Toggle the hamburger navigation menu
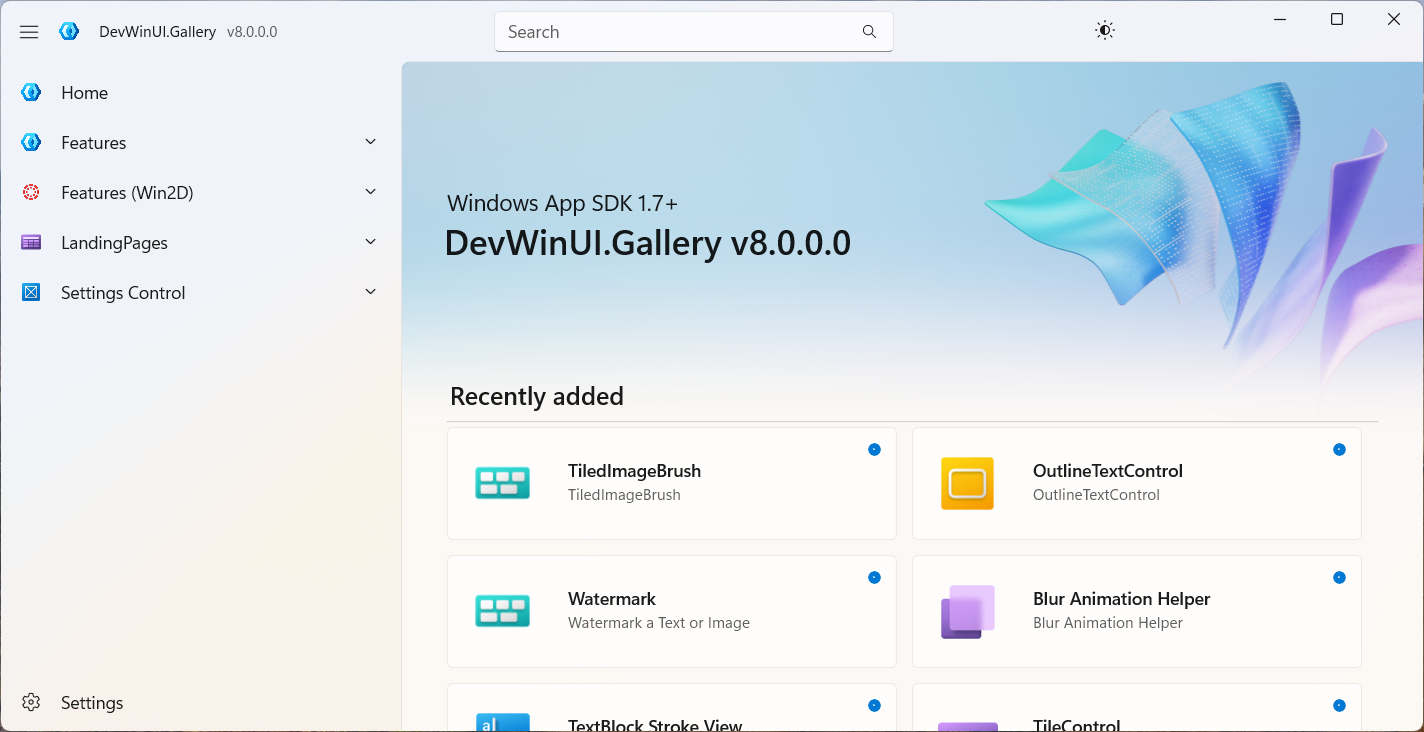The image size is (1424, 732). point(29,32)
